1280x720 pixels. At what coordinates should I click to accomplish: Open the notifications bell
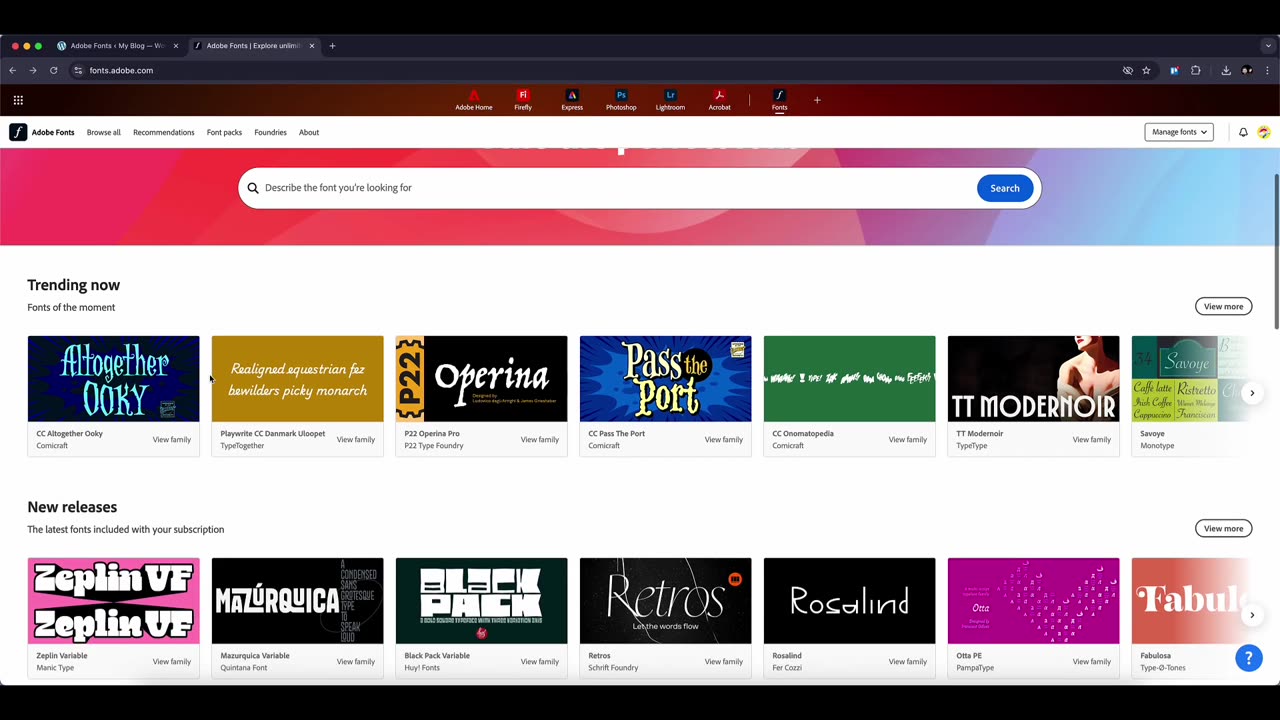coord(1243,132)
